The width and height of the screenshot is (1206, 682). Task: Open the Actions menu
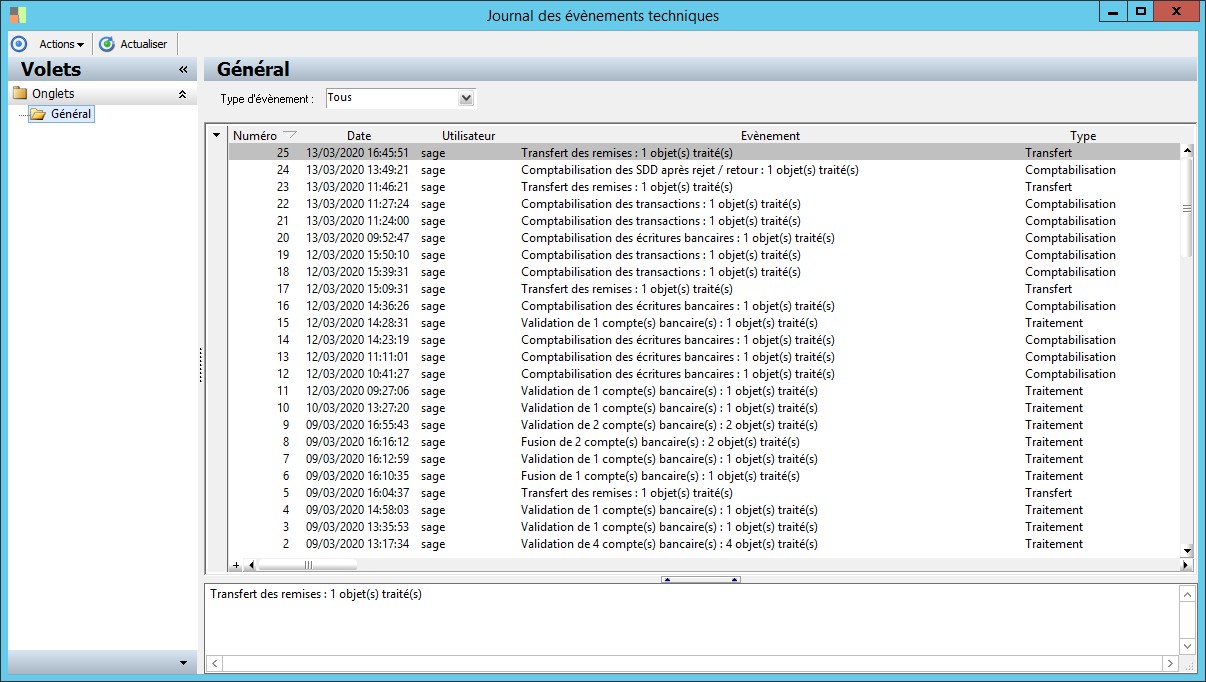click(x=61, y=44)
